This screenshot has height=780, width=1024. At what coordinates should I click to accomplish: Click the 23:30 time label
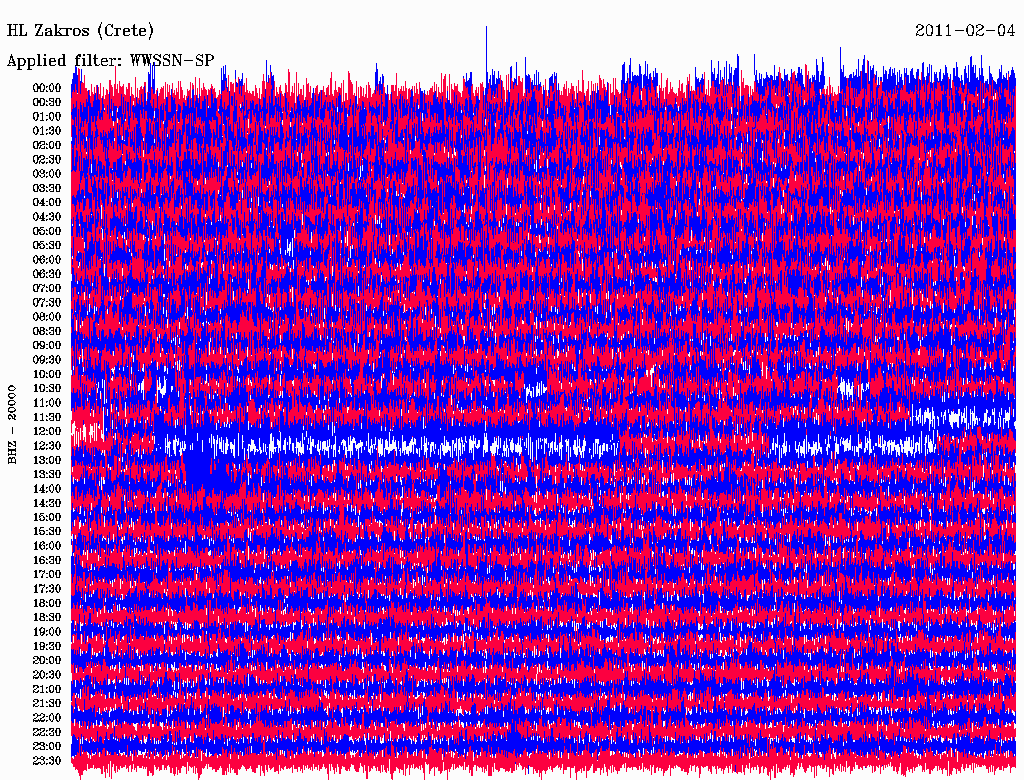[47, 761]
